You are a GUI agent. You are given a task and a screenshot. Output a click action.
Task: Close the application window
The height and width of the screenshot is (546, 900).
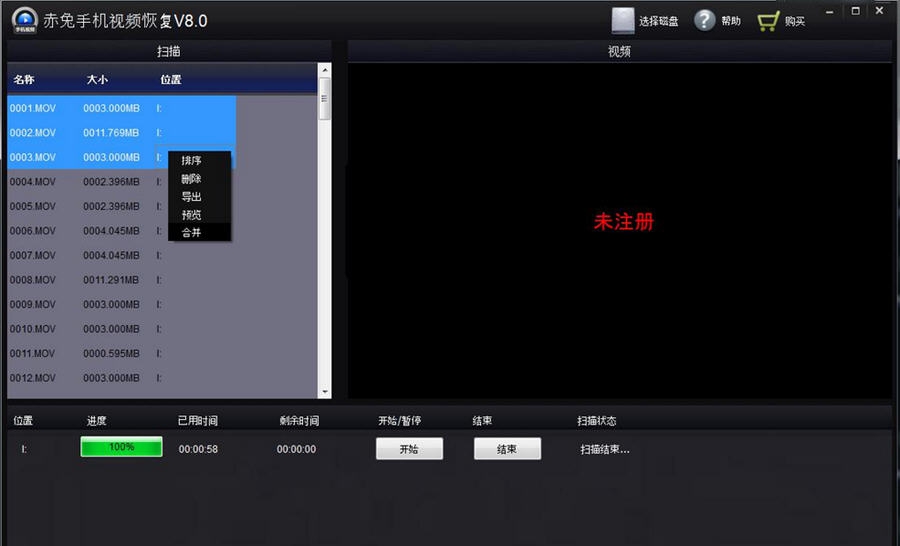[x=879, y=11]
